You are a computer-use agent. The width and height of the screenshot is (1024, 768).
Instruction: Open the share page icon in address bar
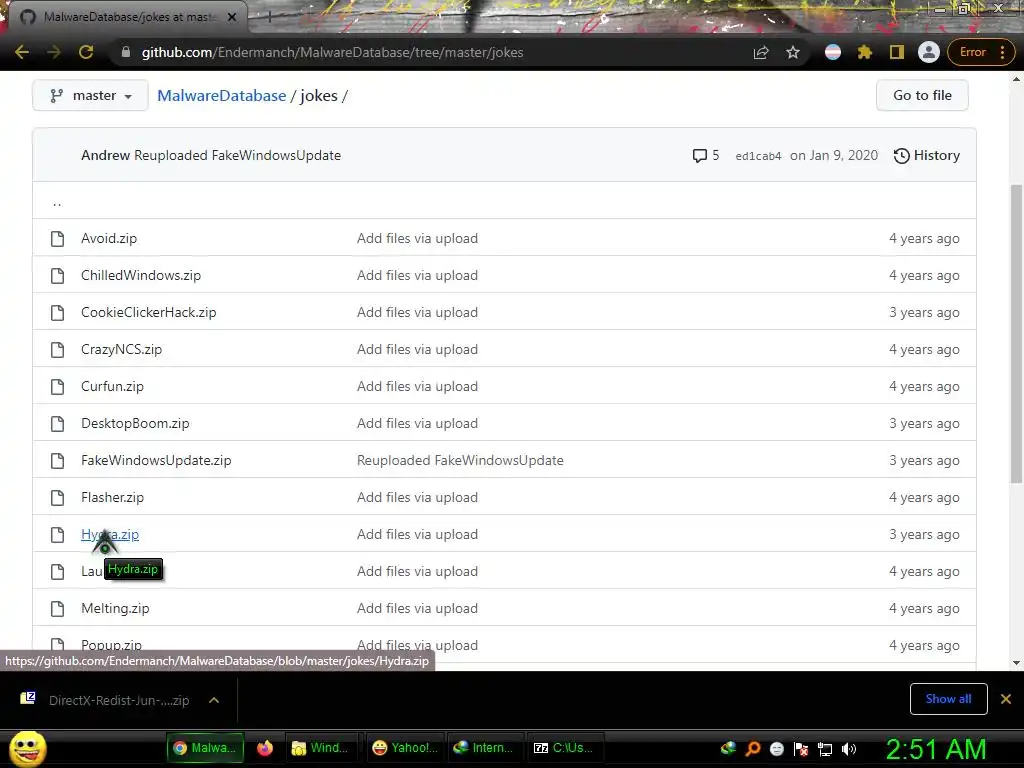click(761, 52)
